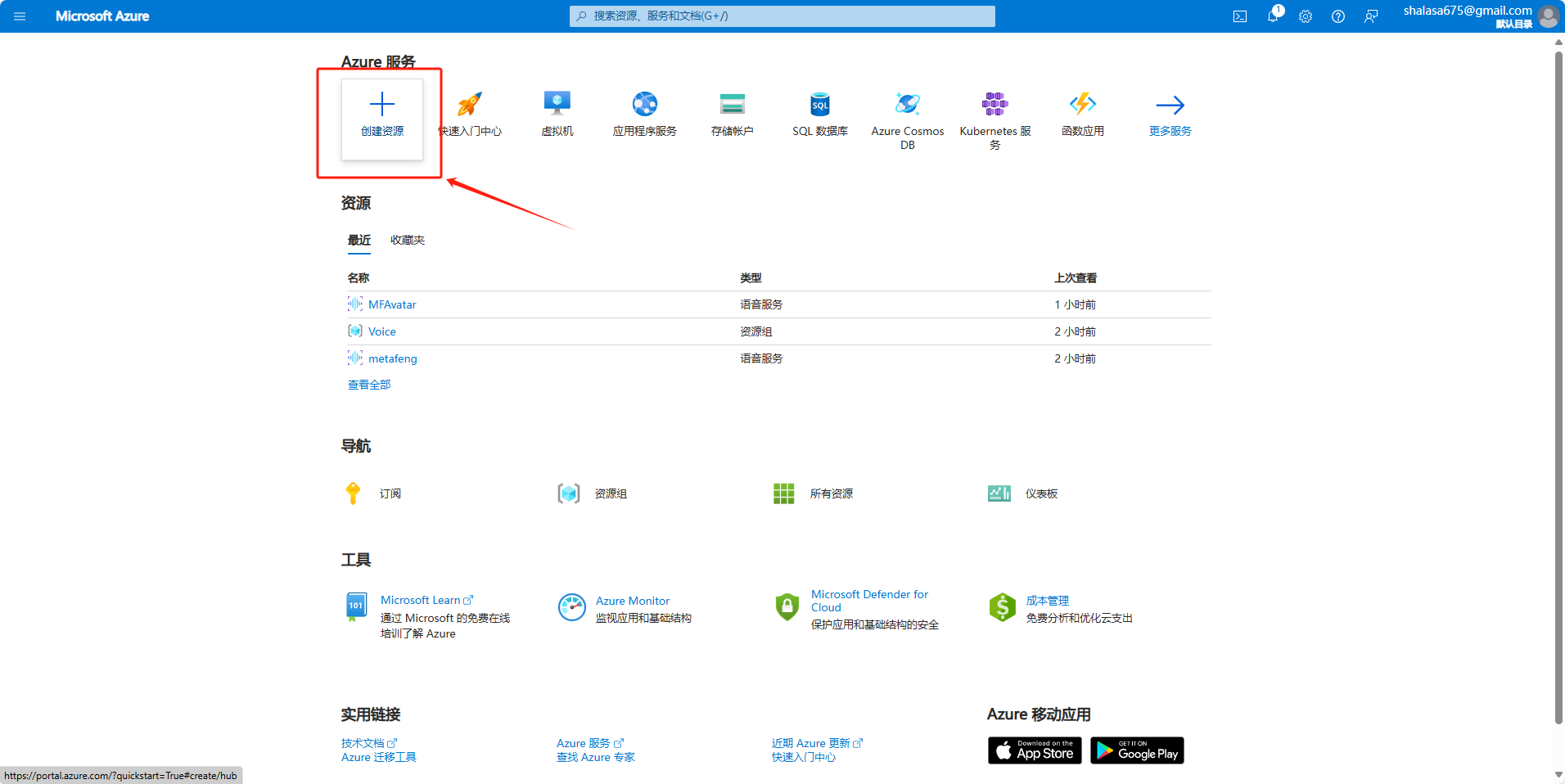The image size is (1565, 784).
Task: Open the Kubernetes services icon
Action: [x=995, y=104]
